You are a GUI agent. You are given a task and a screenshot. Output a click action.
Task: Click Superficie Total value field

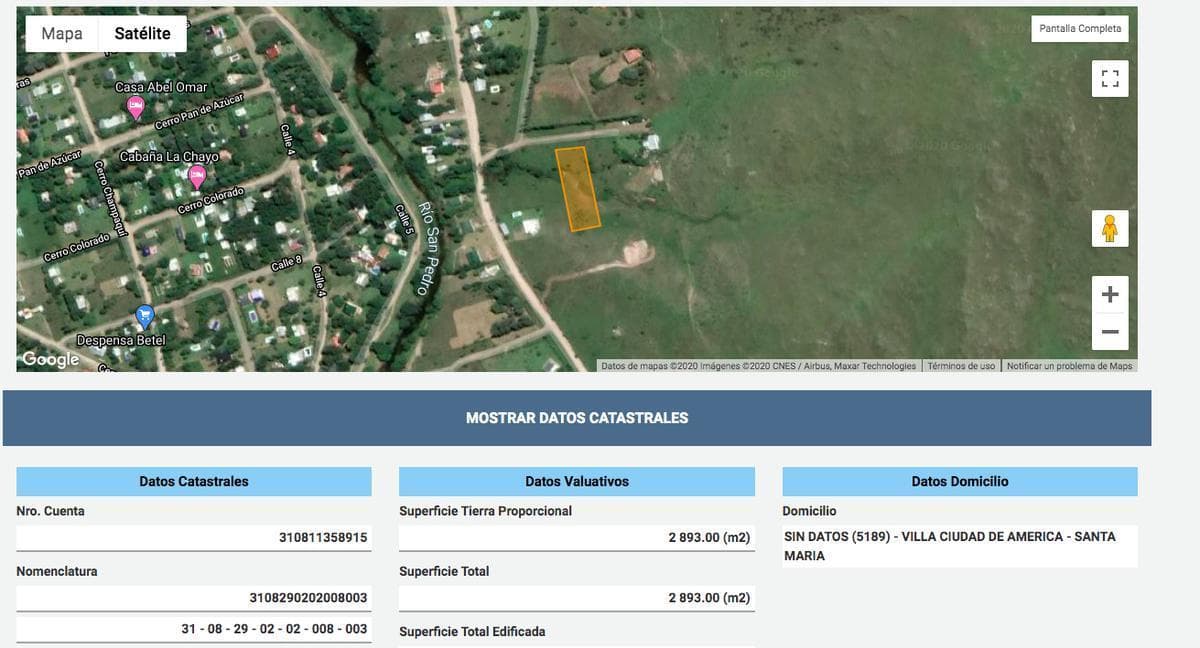(x=577, y=598)
